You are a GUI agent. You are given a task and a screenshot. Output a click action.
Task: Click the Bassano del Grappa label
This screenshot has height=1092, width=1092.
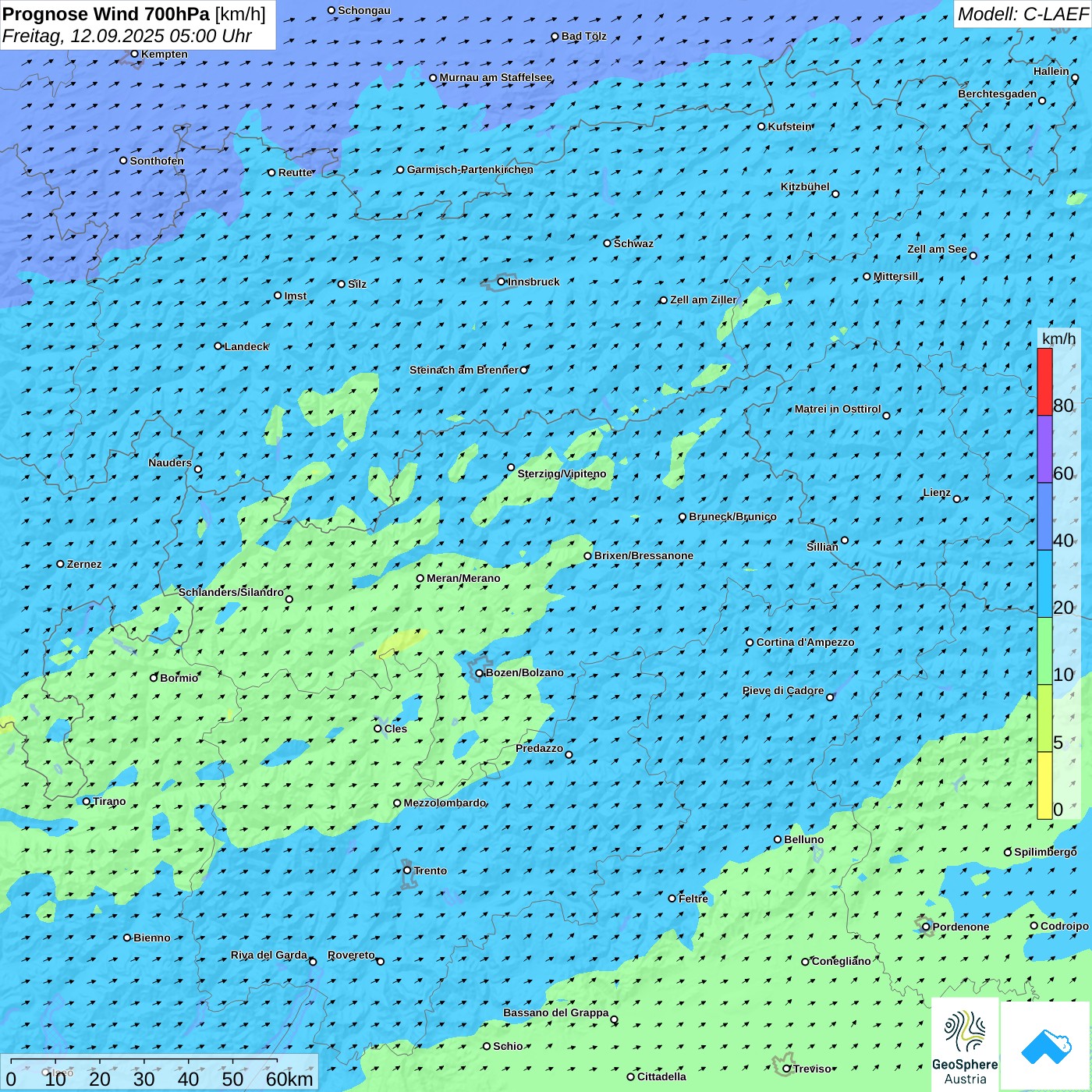pyautogui.click(x=556, y=1012)
